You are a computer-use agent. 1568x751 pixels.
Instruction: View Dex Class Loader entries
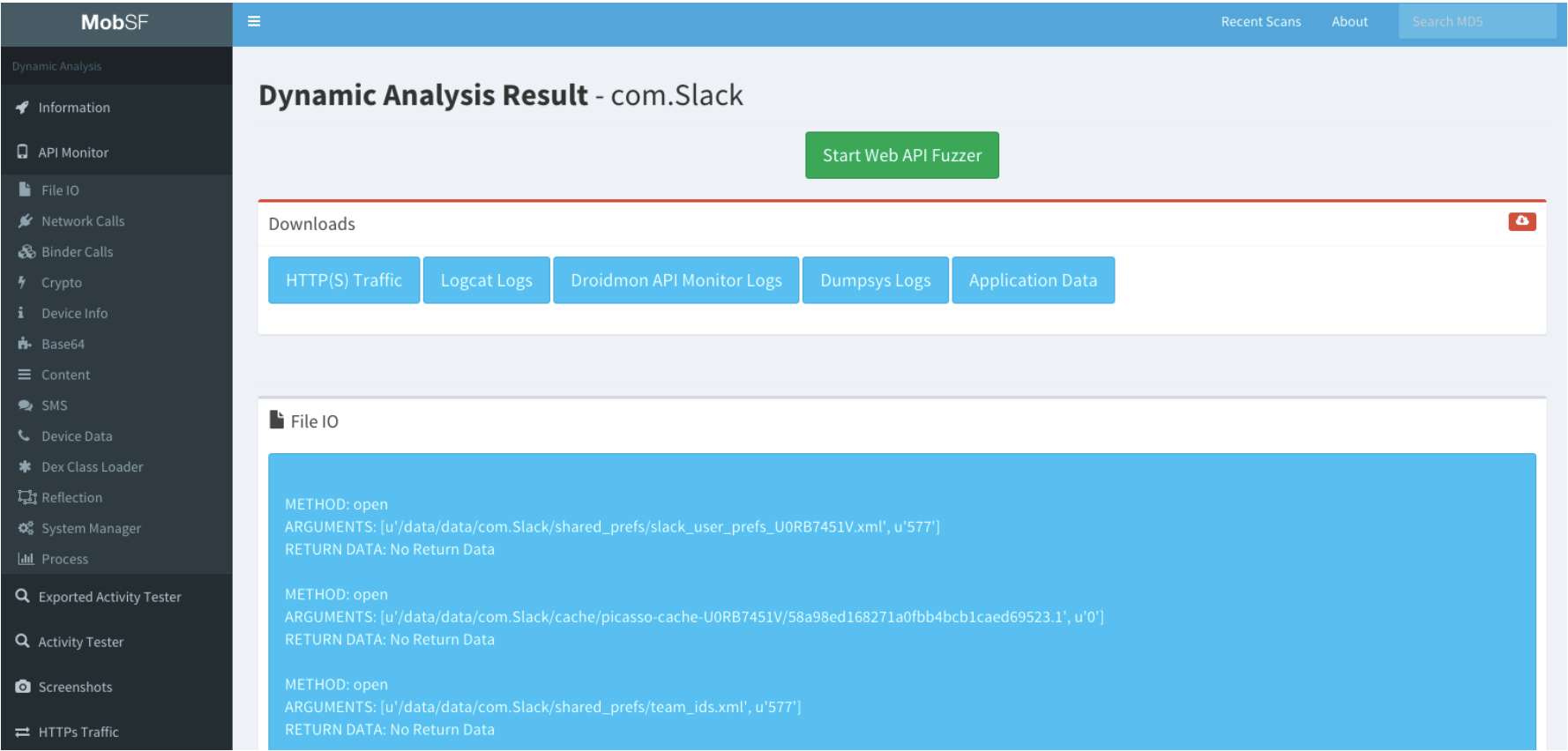(116, 467)
